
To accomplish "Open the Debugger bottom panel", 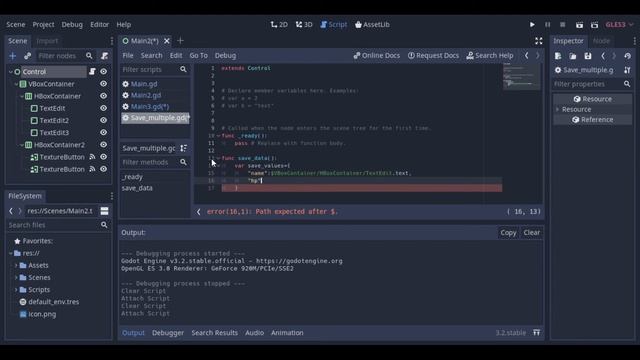I will pos(168,333).
